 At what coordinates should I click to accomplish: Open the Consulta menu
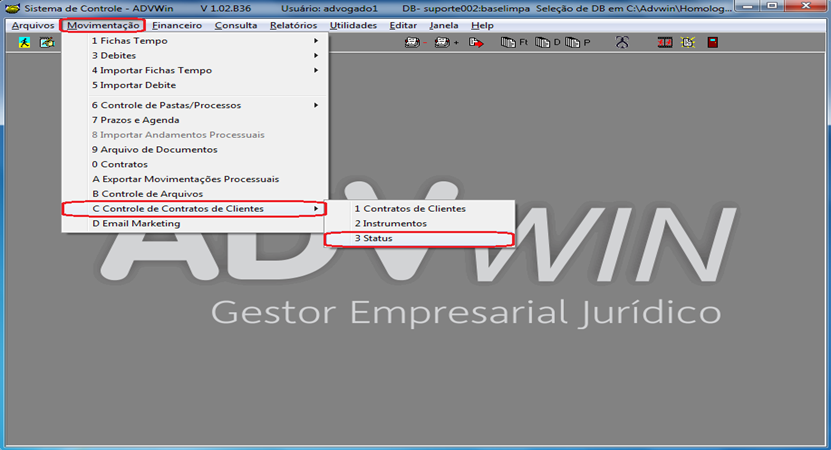236,25
